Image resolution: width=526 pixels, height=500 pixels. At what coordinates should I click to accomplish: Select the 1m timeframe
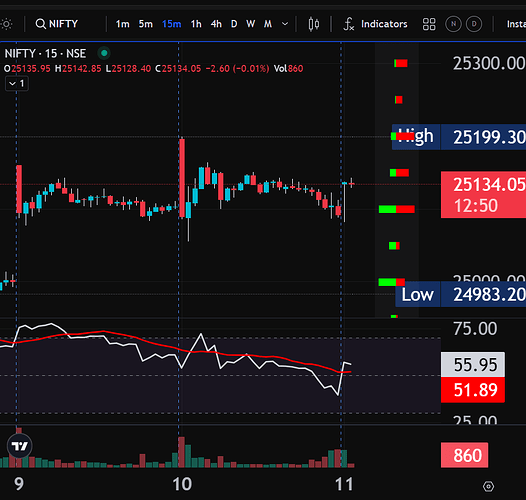pos(122,24)
